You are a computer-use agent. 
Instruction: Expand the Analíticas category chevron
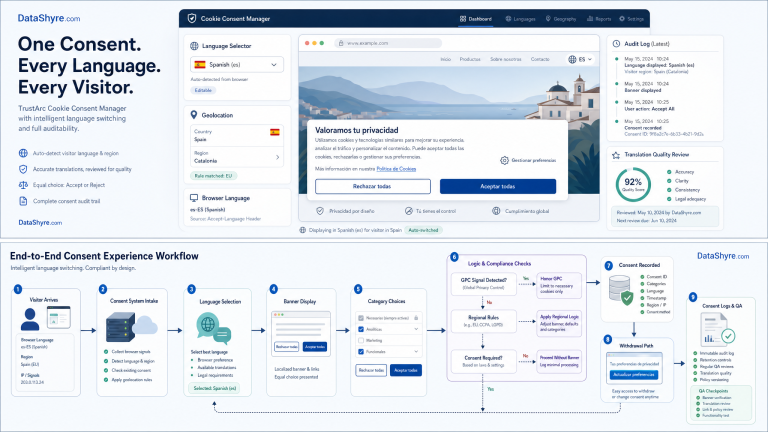tap(416, 329)
